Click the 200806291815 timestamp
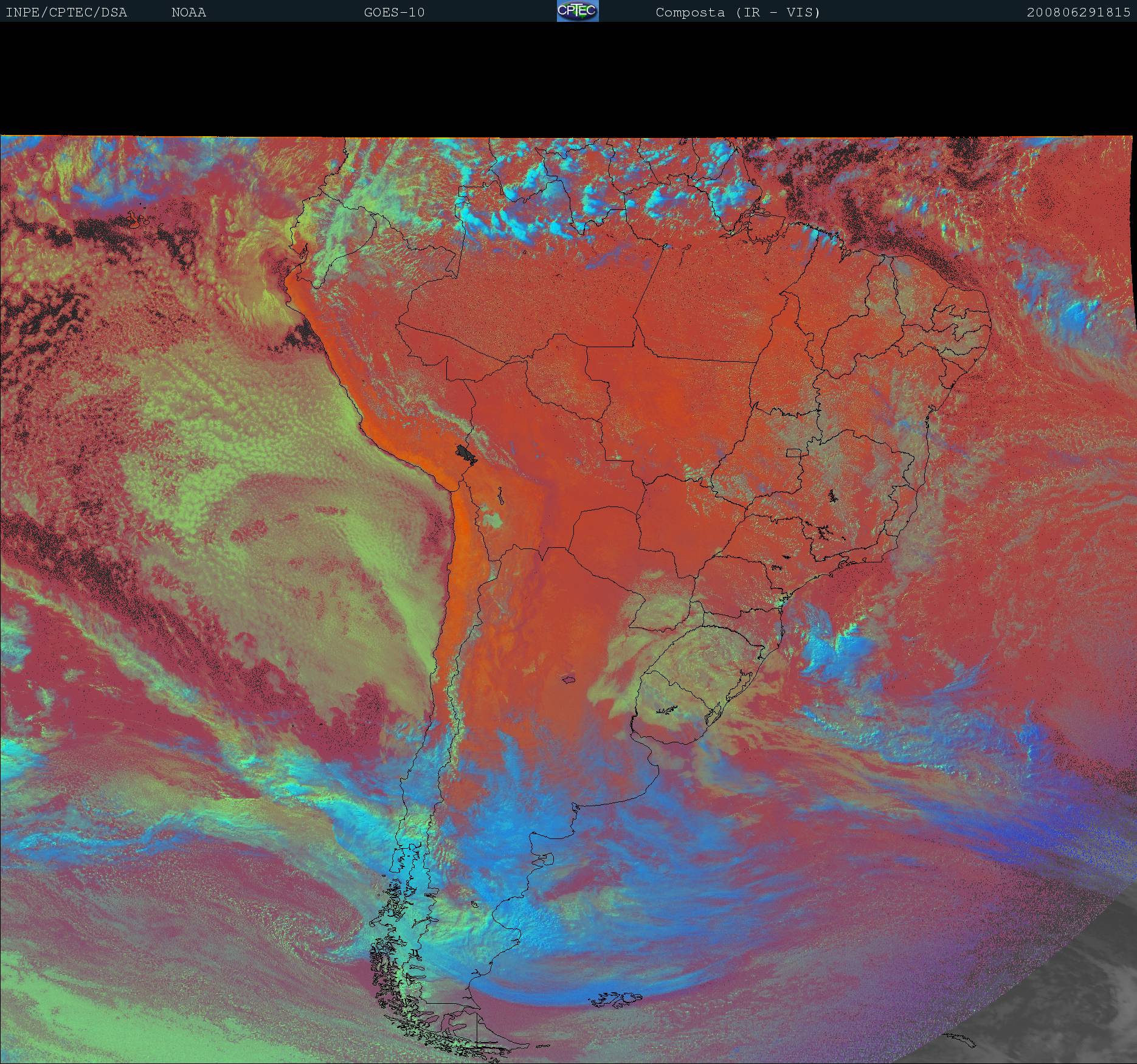This screenshot has width=1137, height=1064. 1079,12
